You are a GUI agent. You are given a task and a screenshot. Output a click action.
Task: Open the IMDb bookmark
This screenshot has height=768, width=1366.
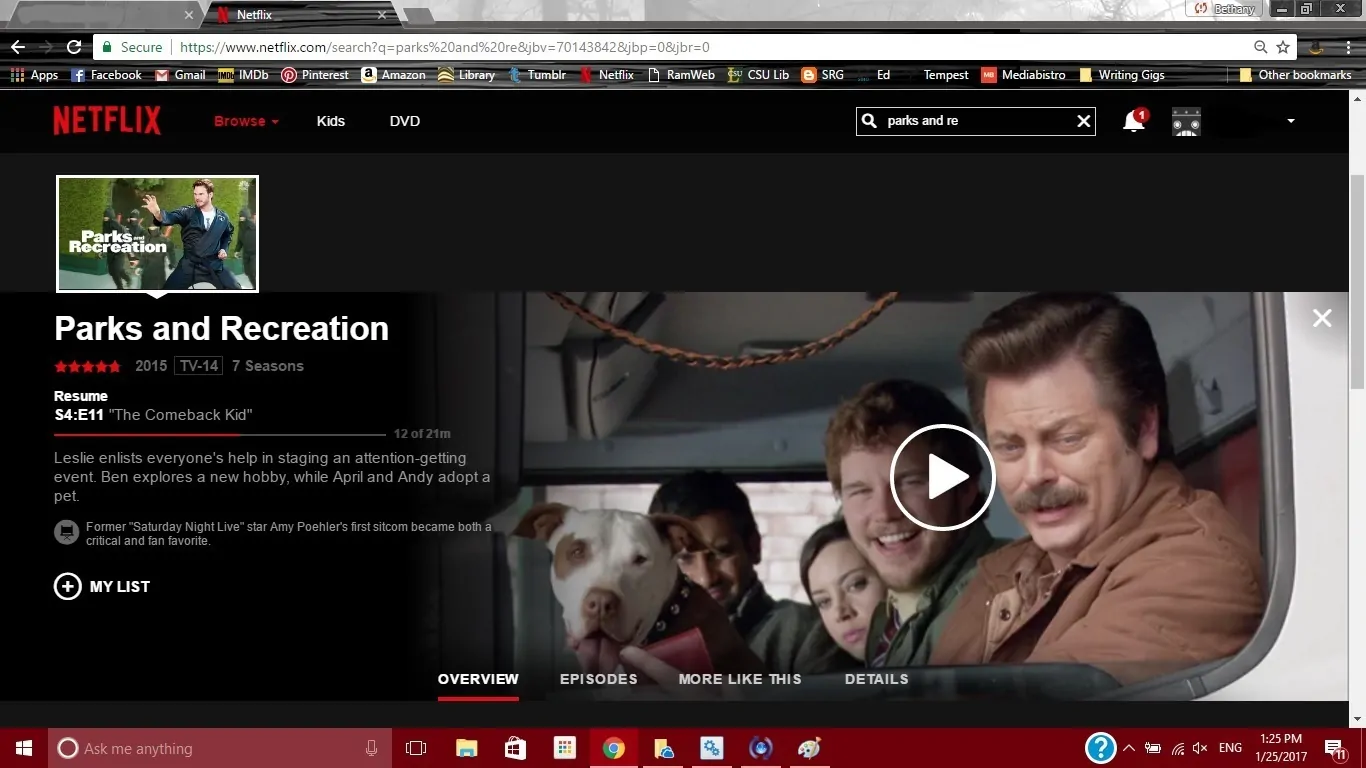click(x=244, y=75)
